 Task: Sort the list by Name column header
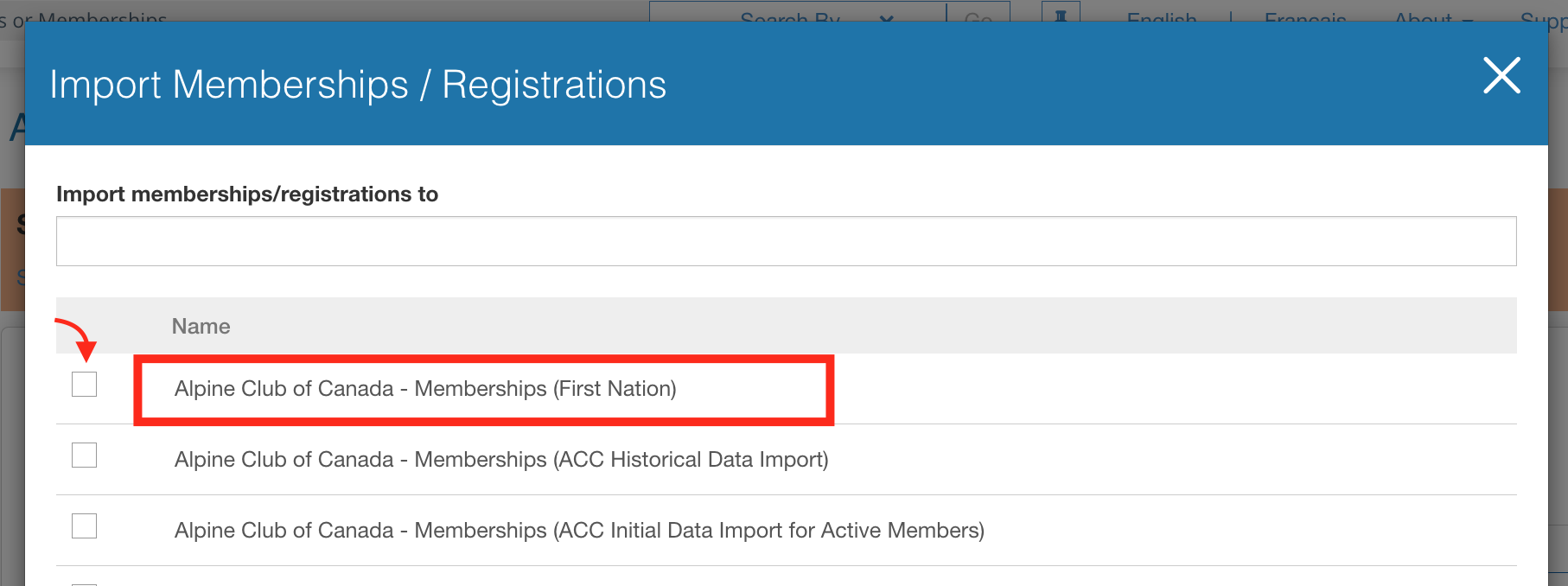201,326
